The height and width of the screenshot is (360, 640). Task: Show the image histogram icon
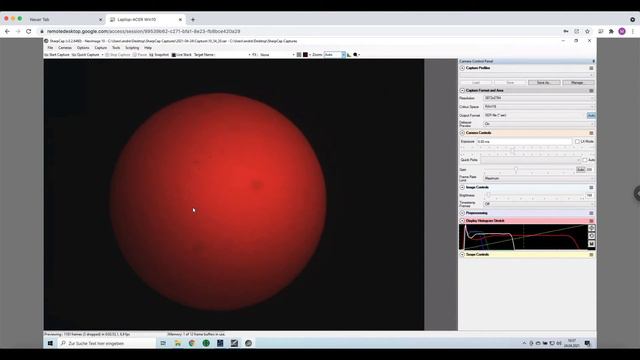[x=349, y=55]
